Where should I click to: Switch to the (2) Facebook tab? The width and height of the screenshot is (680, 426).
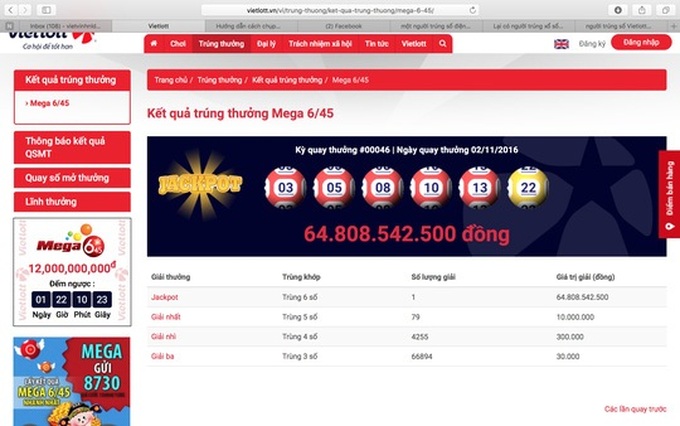pos(343,26)
